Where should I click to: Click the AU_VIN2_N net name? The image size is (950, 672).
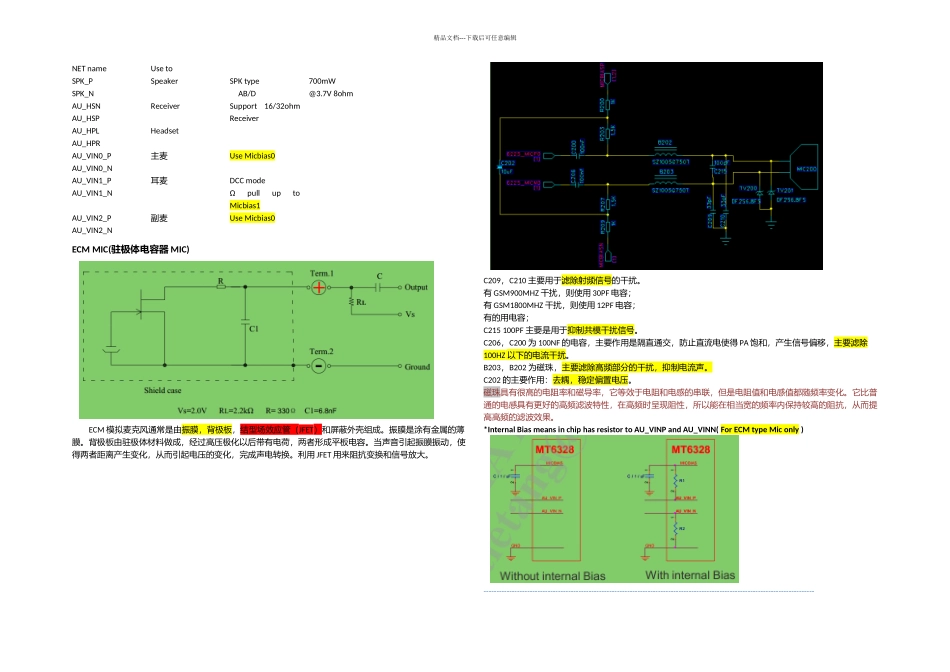[x=92, y=230]
